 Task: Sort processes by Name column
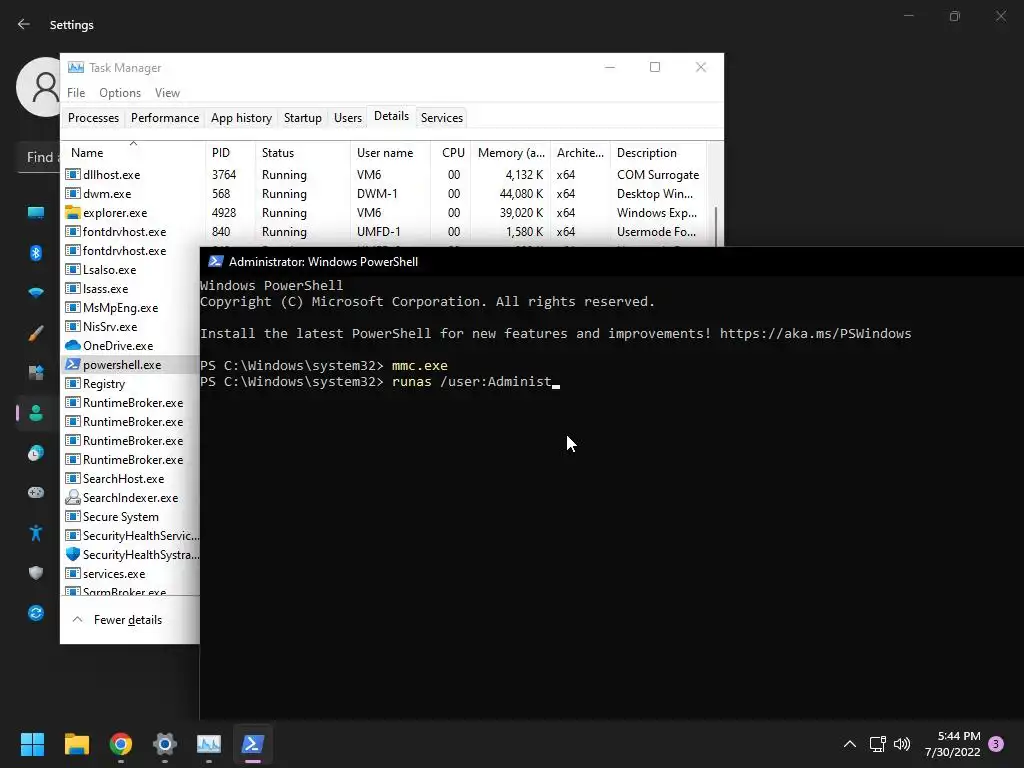tap(133, 153)
